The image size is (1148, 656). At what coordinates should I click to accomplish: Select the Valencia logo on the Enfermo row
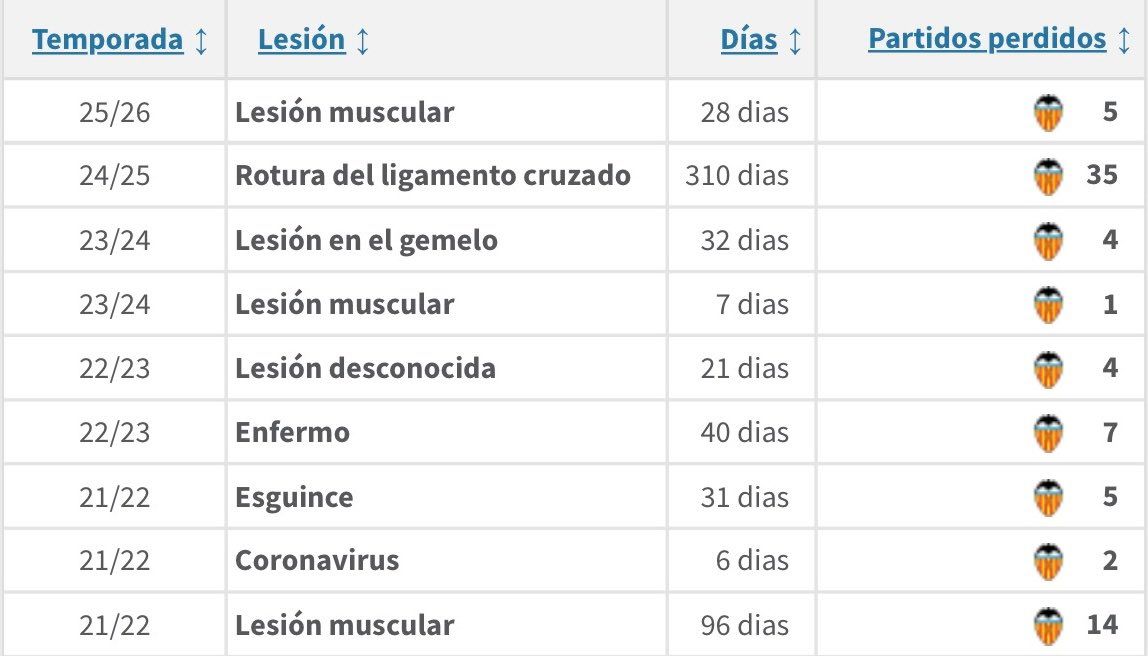[x=1047, y=432]
